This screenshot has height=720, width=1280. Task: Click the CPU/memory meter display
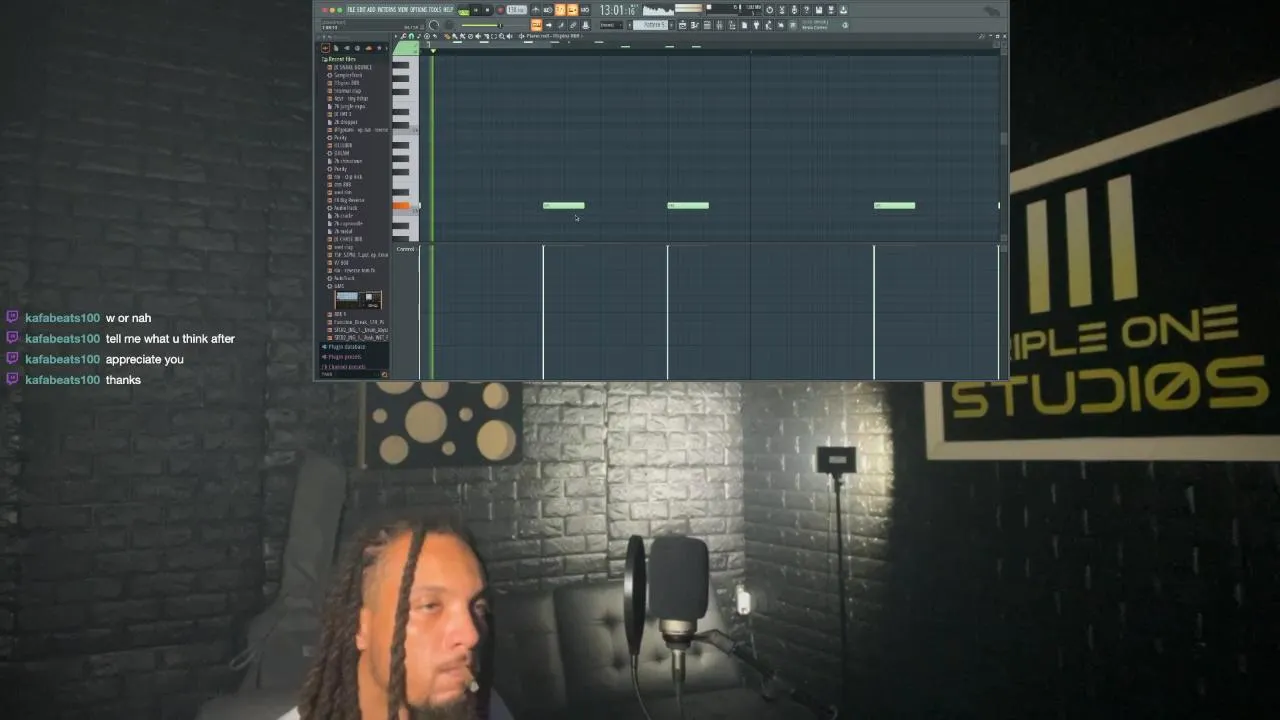(x=734, y=10)
